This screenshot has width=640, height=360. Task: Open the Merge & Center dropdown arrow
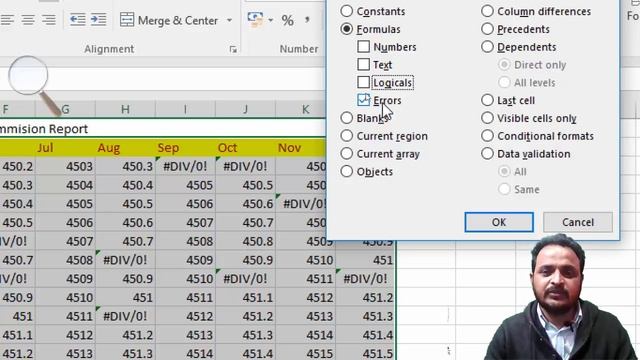click(x=229, y=20)
